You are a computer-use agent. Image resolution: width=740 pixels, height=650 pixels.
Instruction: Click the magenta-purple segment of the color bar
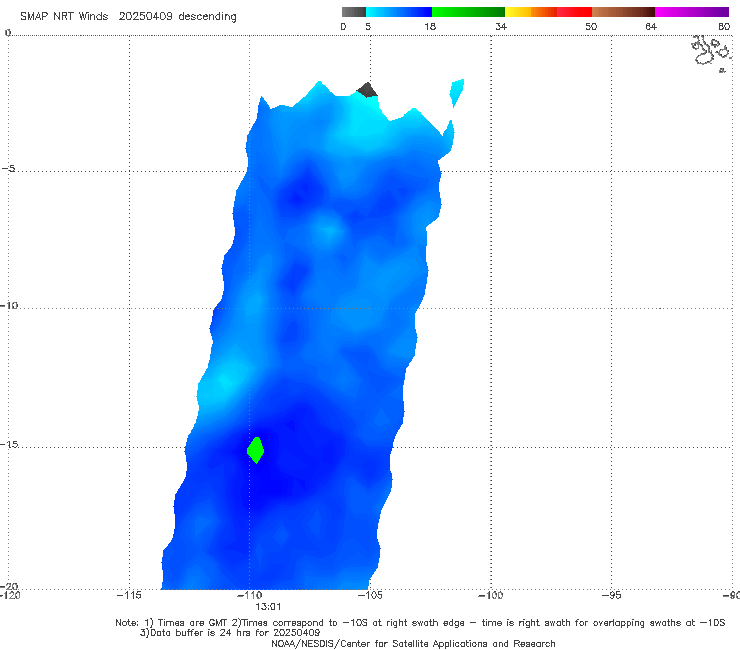point(692,12)
